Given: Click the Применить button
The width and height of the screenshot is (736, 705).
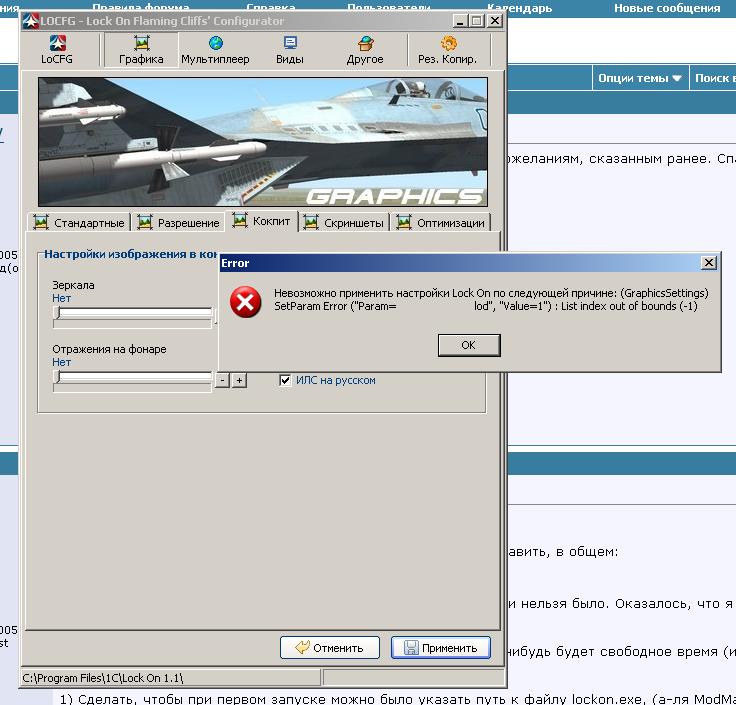Looking at the screenshot, I should click(441, 648).
